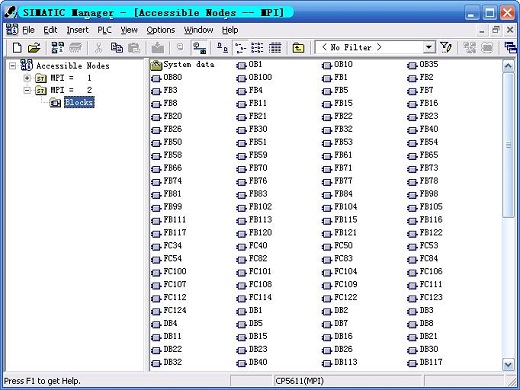Open the Window menu

[198, 30]
